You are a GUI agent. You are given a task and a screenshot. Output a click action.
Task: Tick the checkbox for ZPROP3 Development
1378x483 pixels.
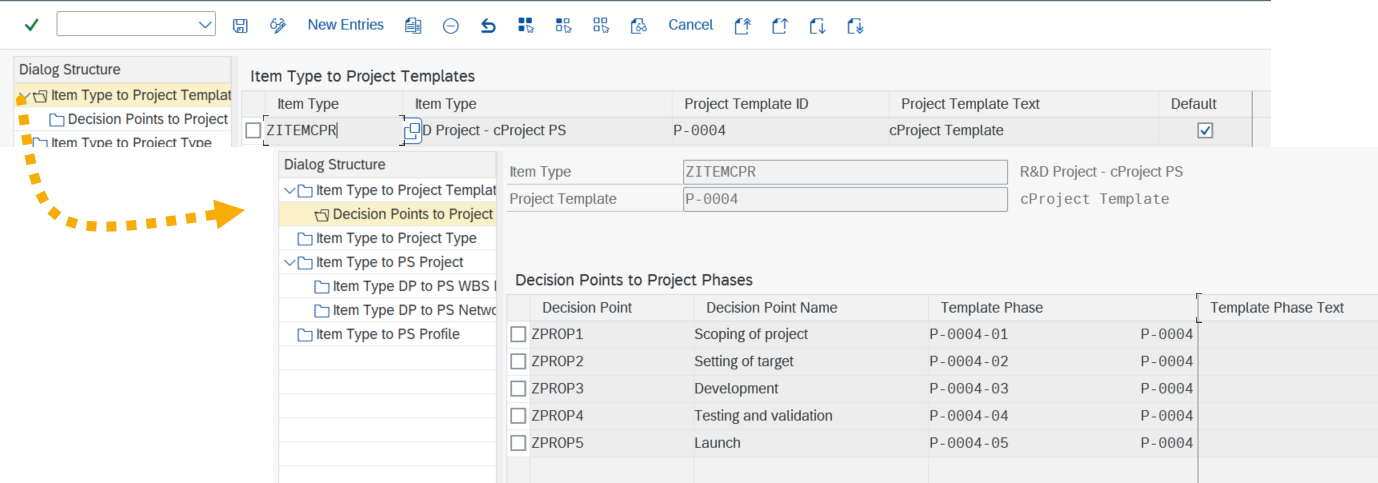518,388
